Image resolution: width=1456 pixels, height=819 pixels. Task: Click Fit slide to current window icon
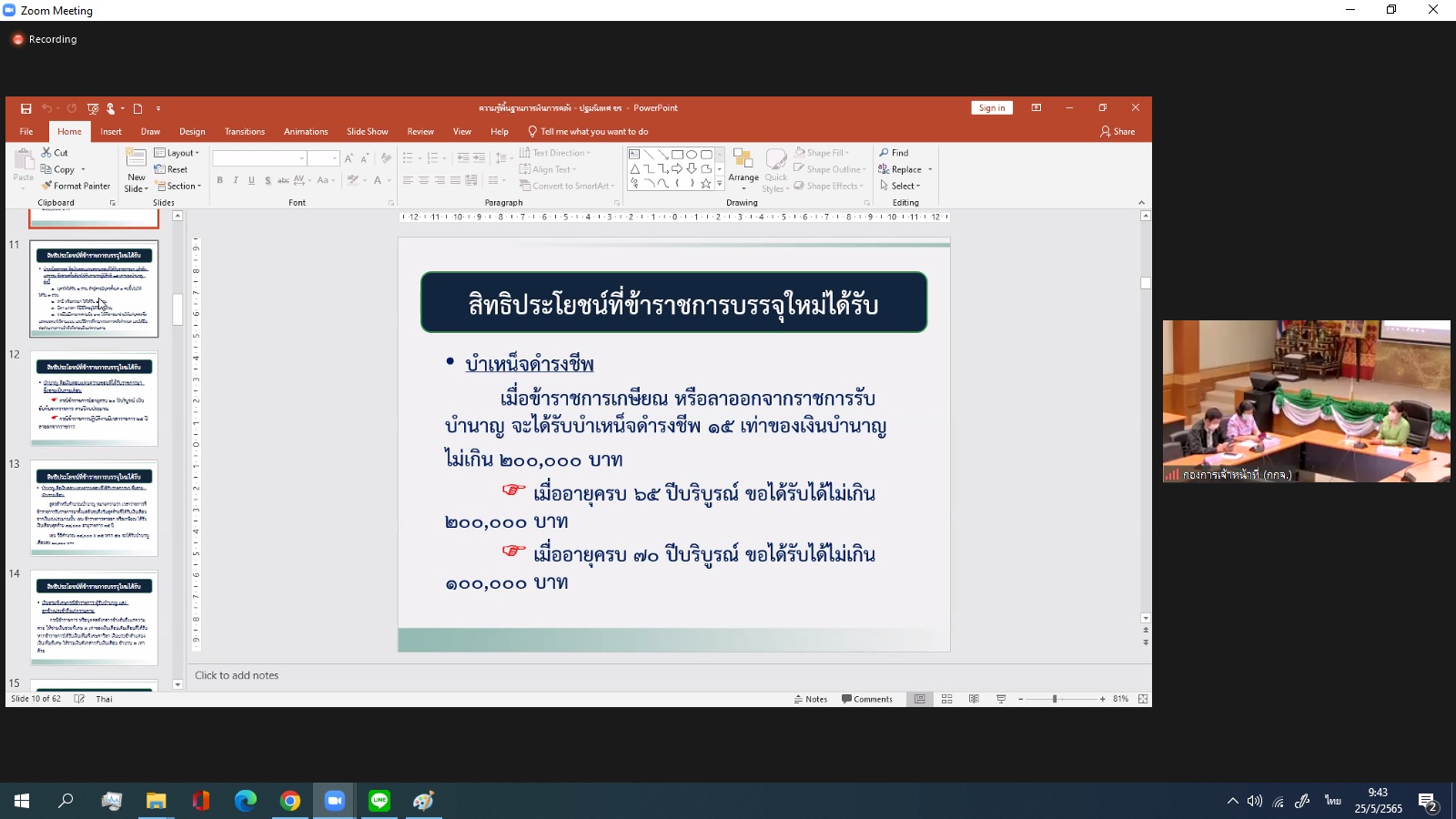[x=1143, y=699]
